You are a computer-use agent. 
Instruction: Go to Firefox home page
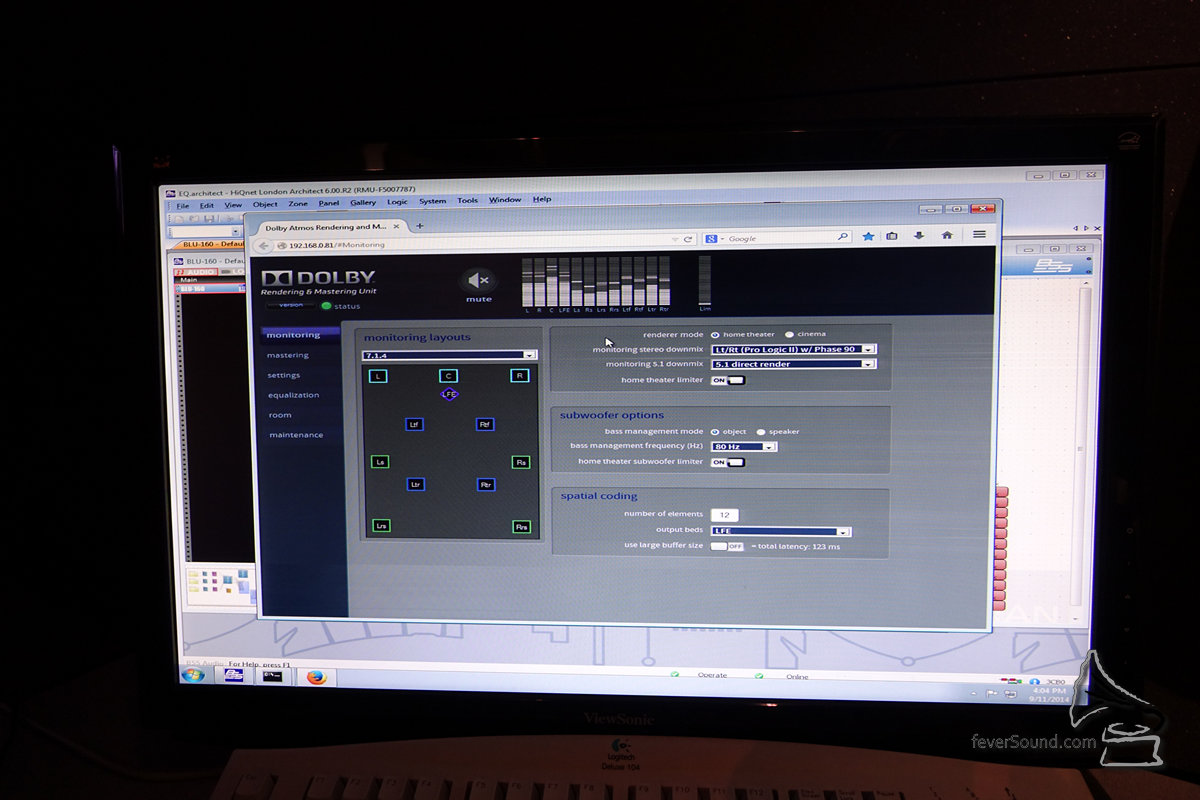click(x=946, y=235)
